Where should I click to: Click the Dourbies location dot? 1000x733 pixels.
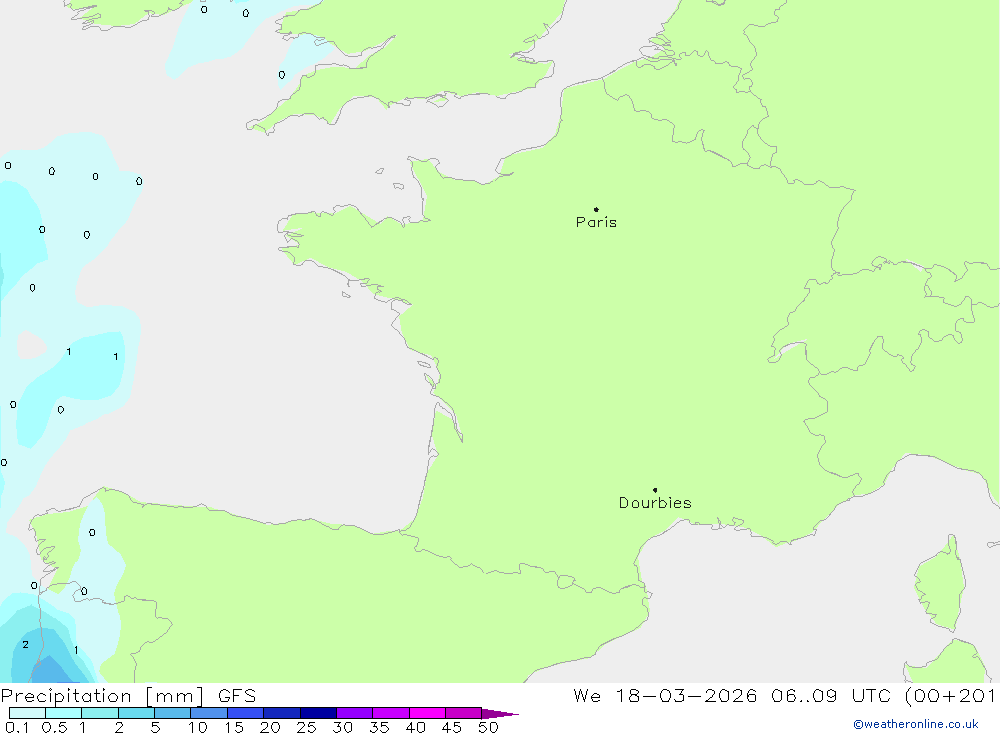655,490
